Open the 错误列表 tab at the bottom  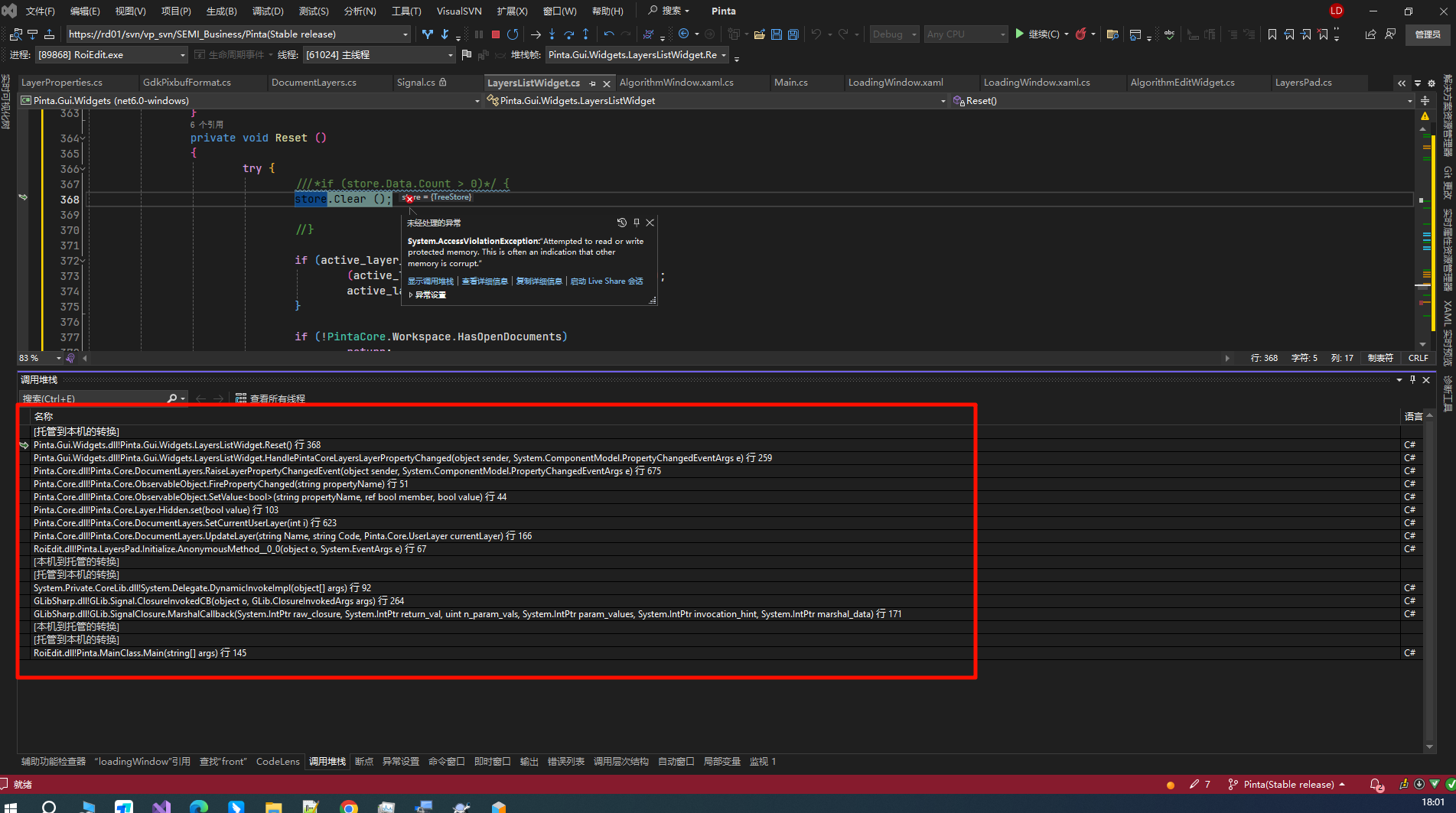[566, 762]
